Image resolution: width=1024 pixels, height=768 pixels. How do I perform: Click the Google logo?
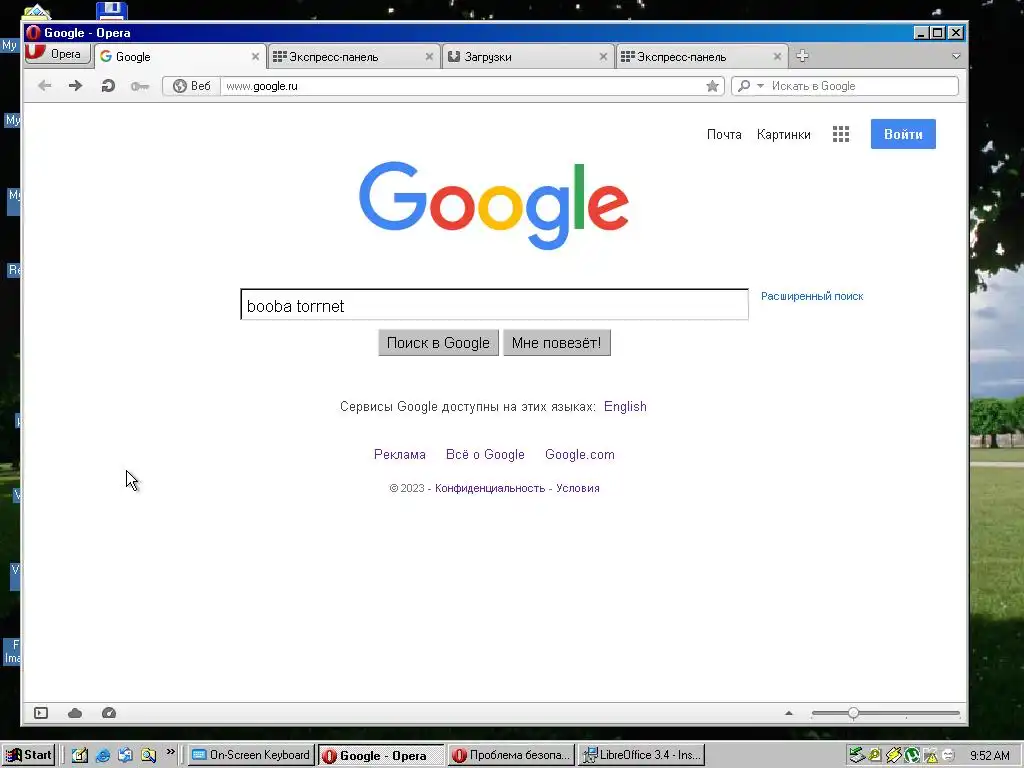tap(494, 206)
